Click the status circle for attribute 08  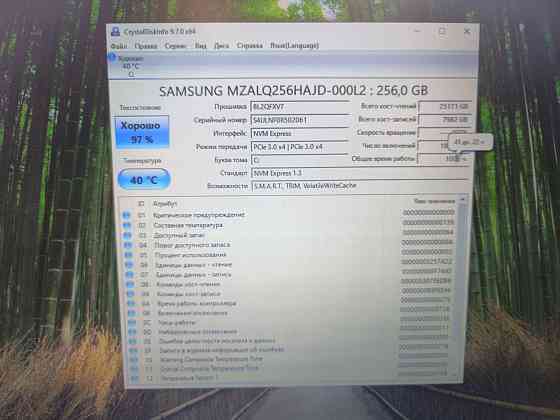[x=130, y=284]
